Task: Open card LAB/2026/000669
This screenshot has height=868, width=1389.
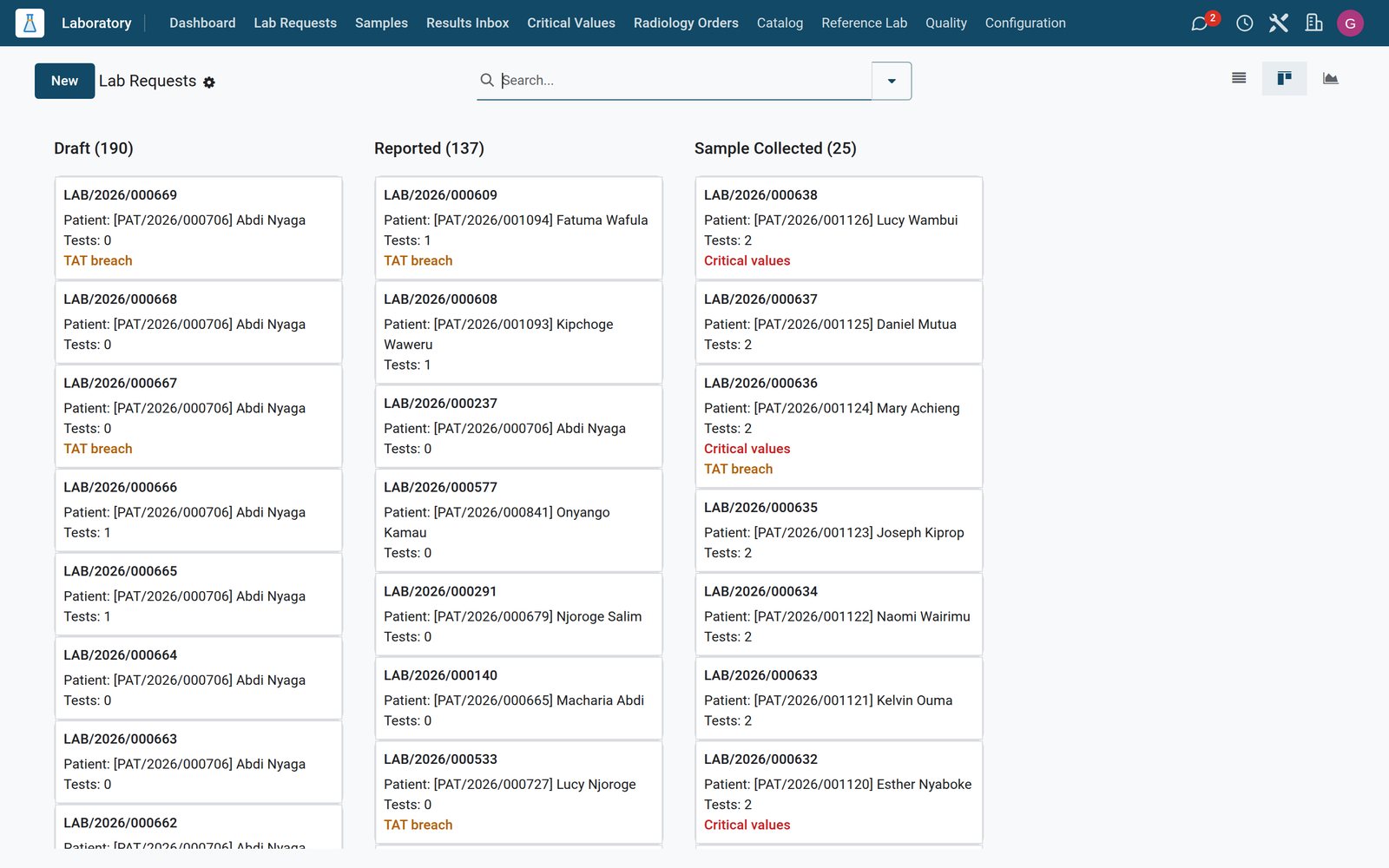Action: [x=199, y=228]
